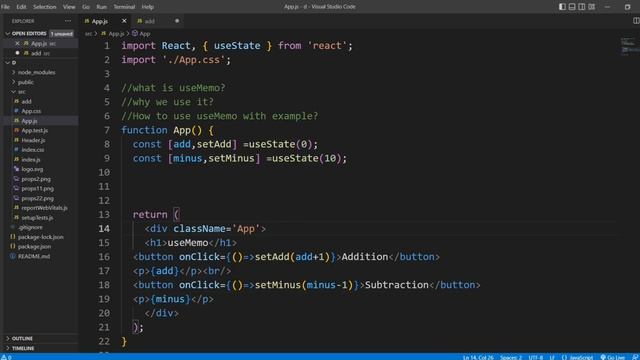
Task: Open Run menu
Action: (101, 7)
